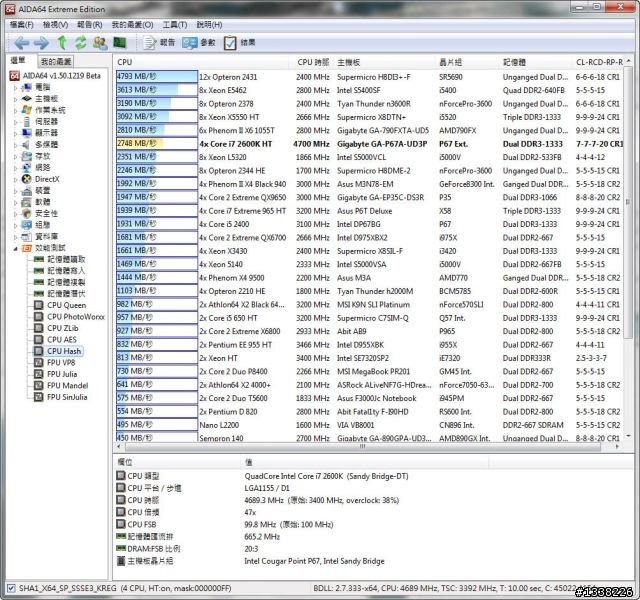Open the Help (H) menu
The image size is (640, 600).
click(x=209, y=24)
